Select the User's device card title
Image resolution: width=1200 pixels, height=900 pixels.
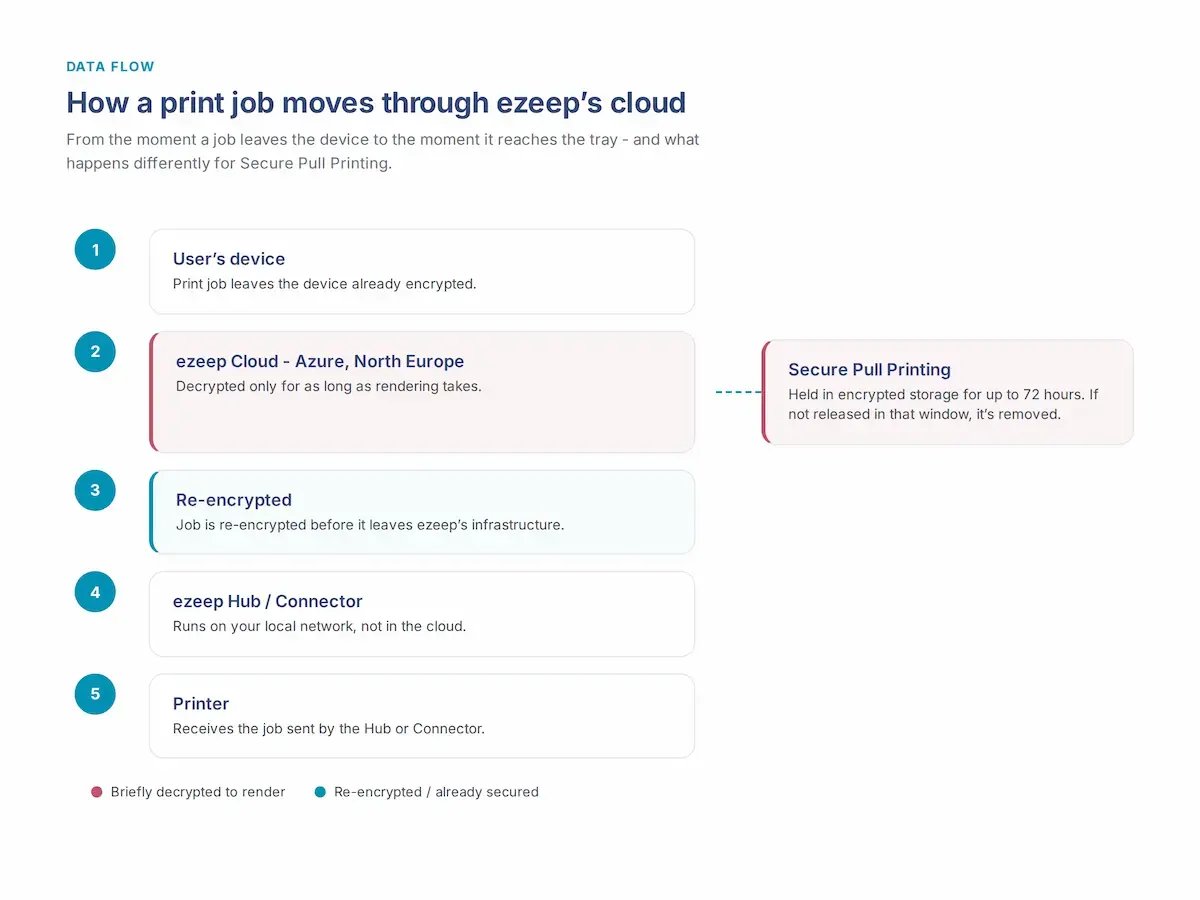(x=229, y=259)
